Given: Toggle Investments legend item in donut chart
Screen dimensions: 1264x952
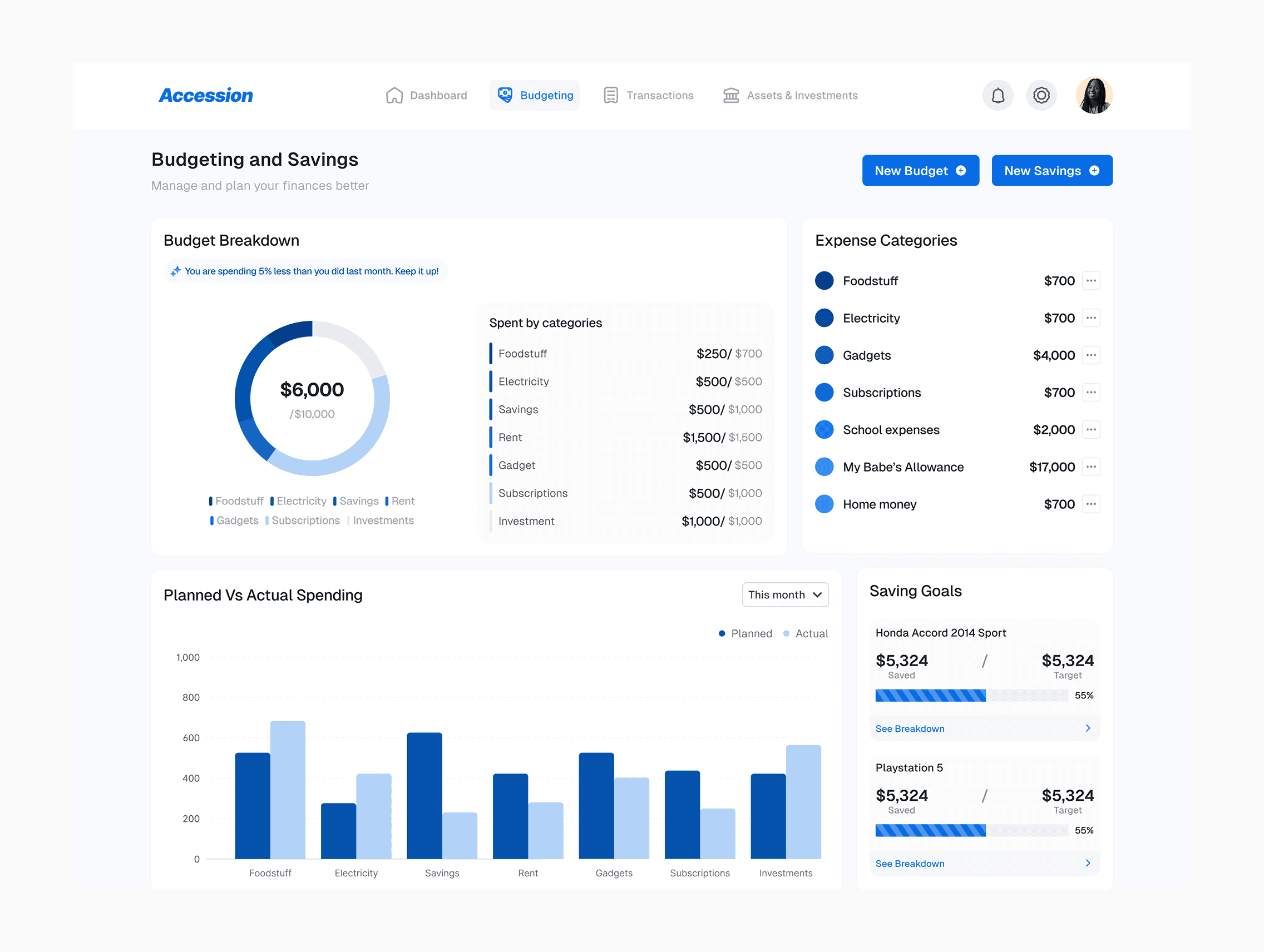Looking at the screenshot, I should click(381, 521).
